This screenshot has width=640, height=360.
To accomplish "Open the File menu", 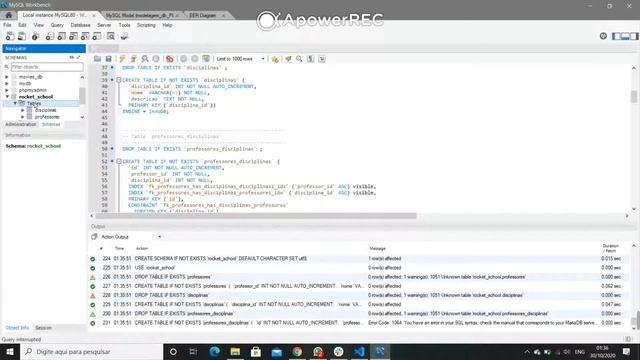I will coord(7,25).
